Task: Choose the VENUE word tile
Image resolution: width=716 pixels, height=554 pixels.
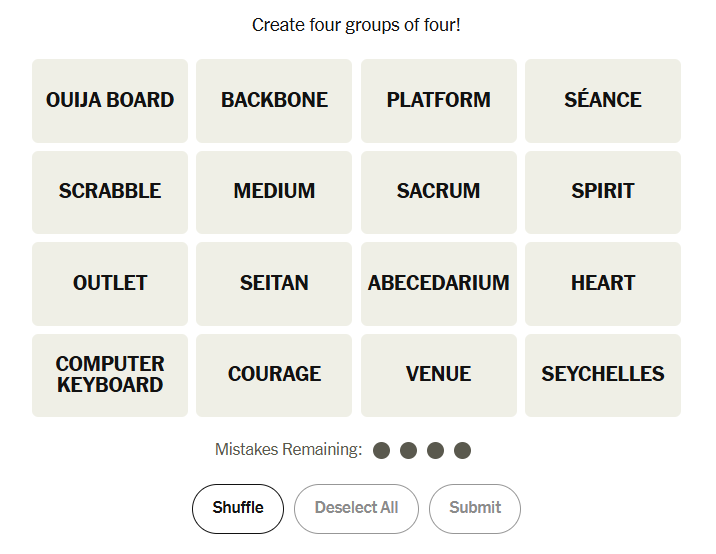Action: click(438, 375)
